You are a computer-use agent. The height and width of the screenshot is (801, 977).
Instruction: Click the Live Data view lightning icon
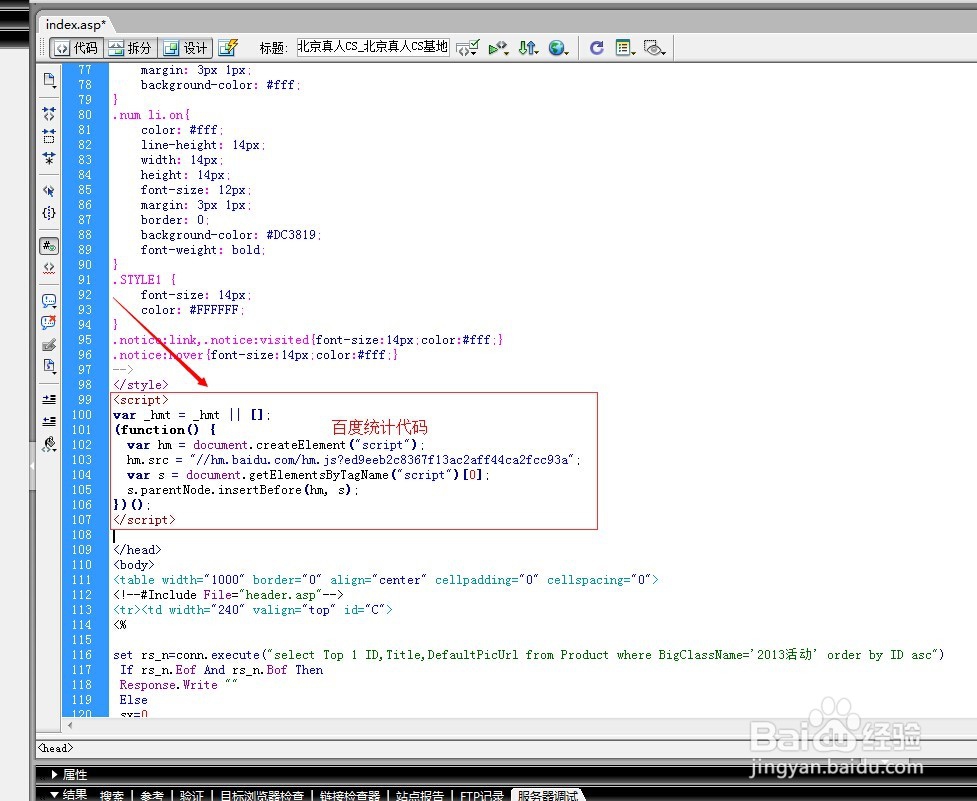point(228,48)
